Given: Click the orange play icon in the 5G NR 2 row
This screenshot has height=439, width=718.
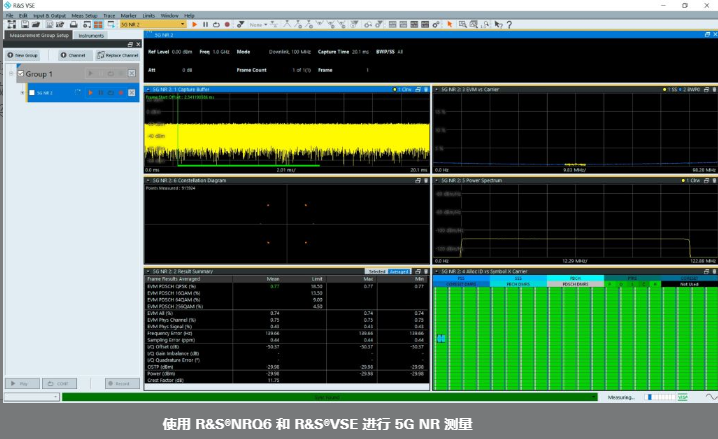Looking at the screenshot, I should pos(91,92).
